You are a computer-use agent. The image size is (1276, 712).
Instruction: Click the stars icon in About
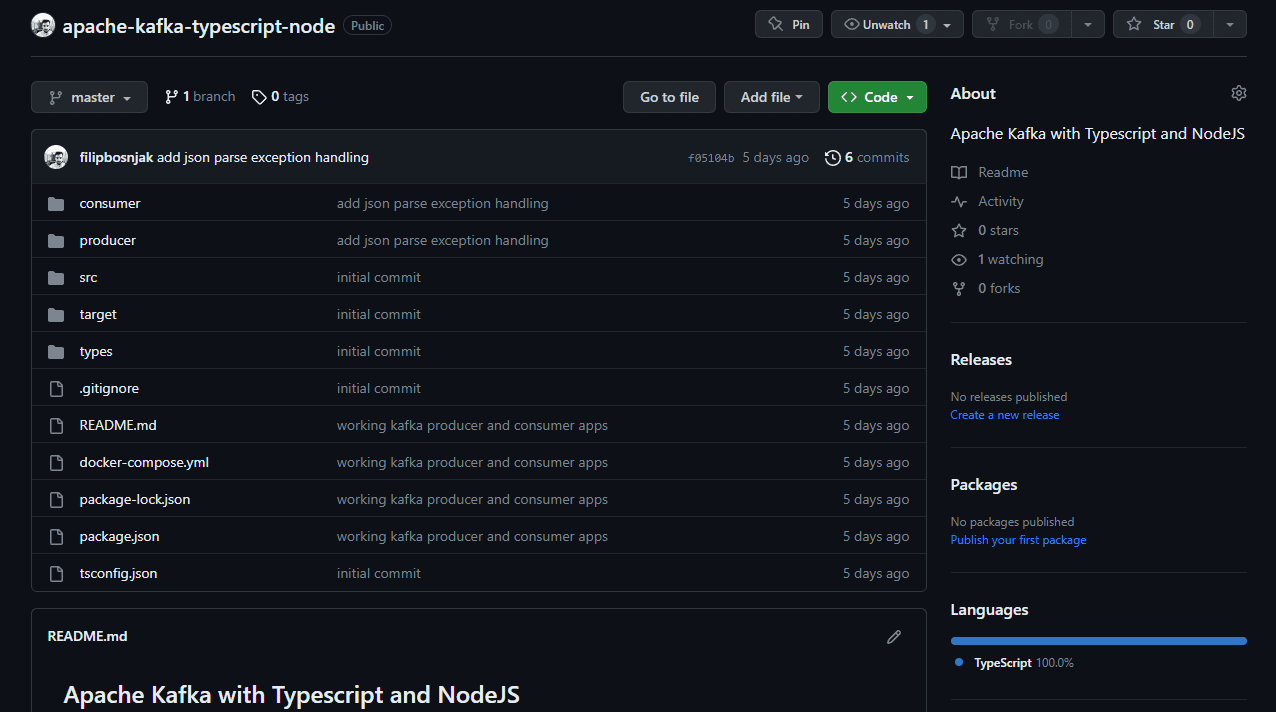959,231
